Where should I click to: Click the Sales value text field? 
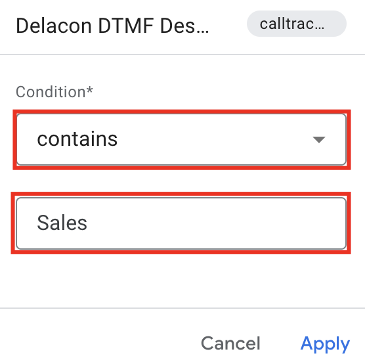coord(181,223)
